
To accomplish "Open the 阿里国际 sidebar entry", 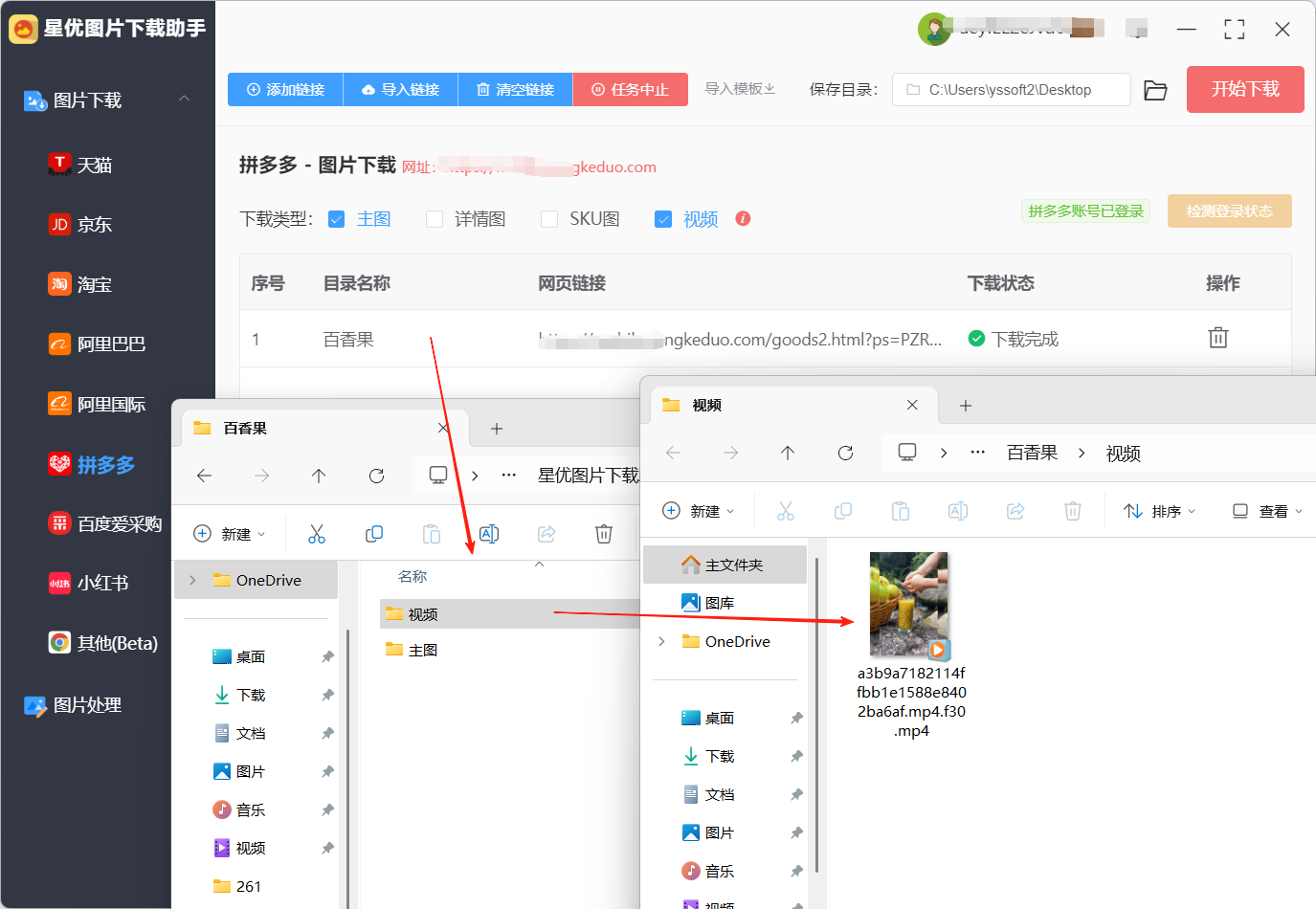I will (97, 404).
